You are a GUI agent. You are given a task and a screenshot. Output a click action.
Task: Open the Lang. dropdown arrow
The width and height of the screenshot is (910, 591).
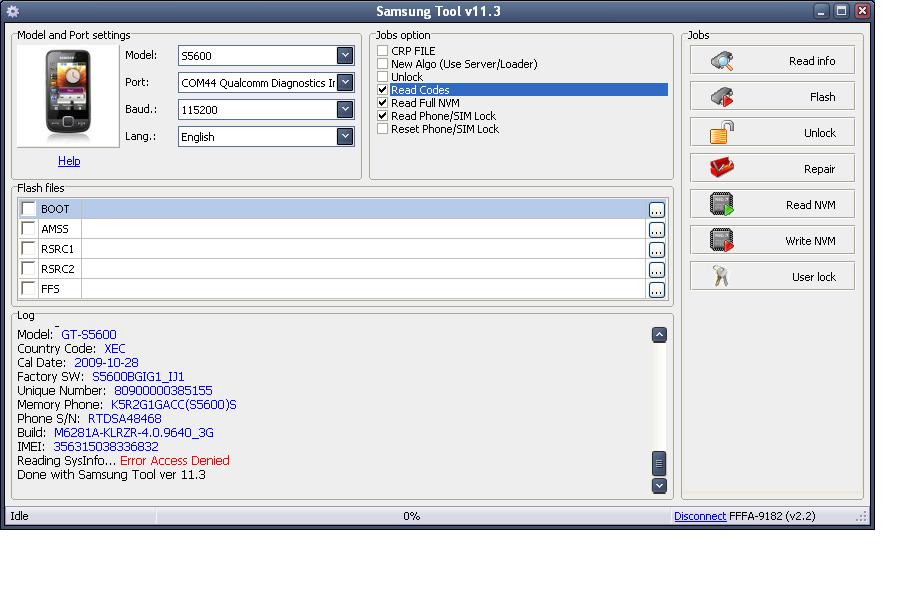345,136
